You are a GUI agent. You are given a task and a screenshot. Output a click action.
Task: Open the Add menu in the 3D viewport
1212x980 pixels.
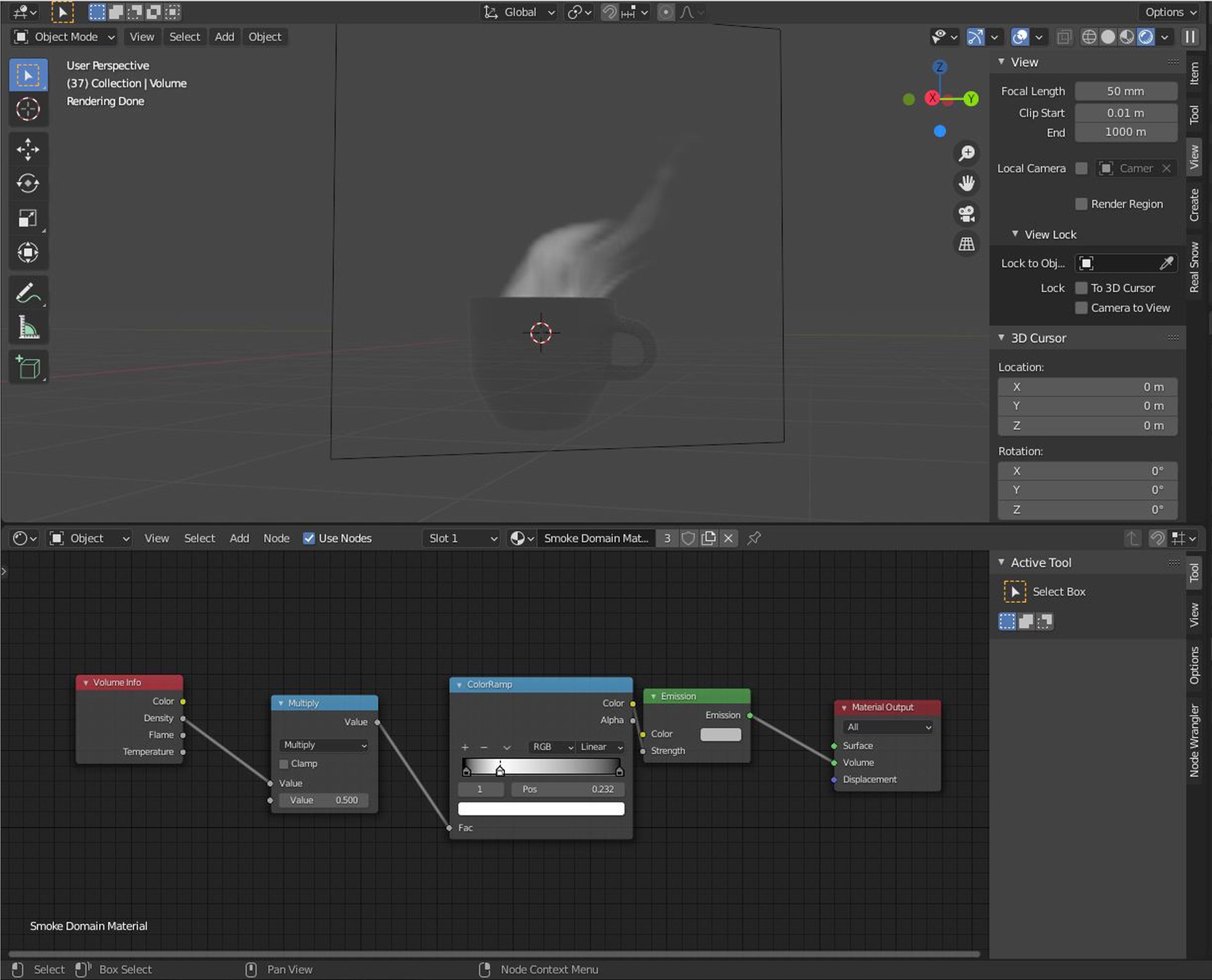pyautogui.click(x=224, y=37)
